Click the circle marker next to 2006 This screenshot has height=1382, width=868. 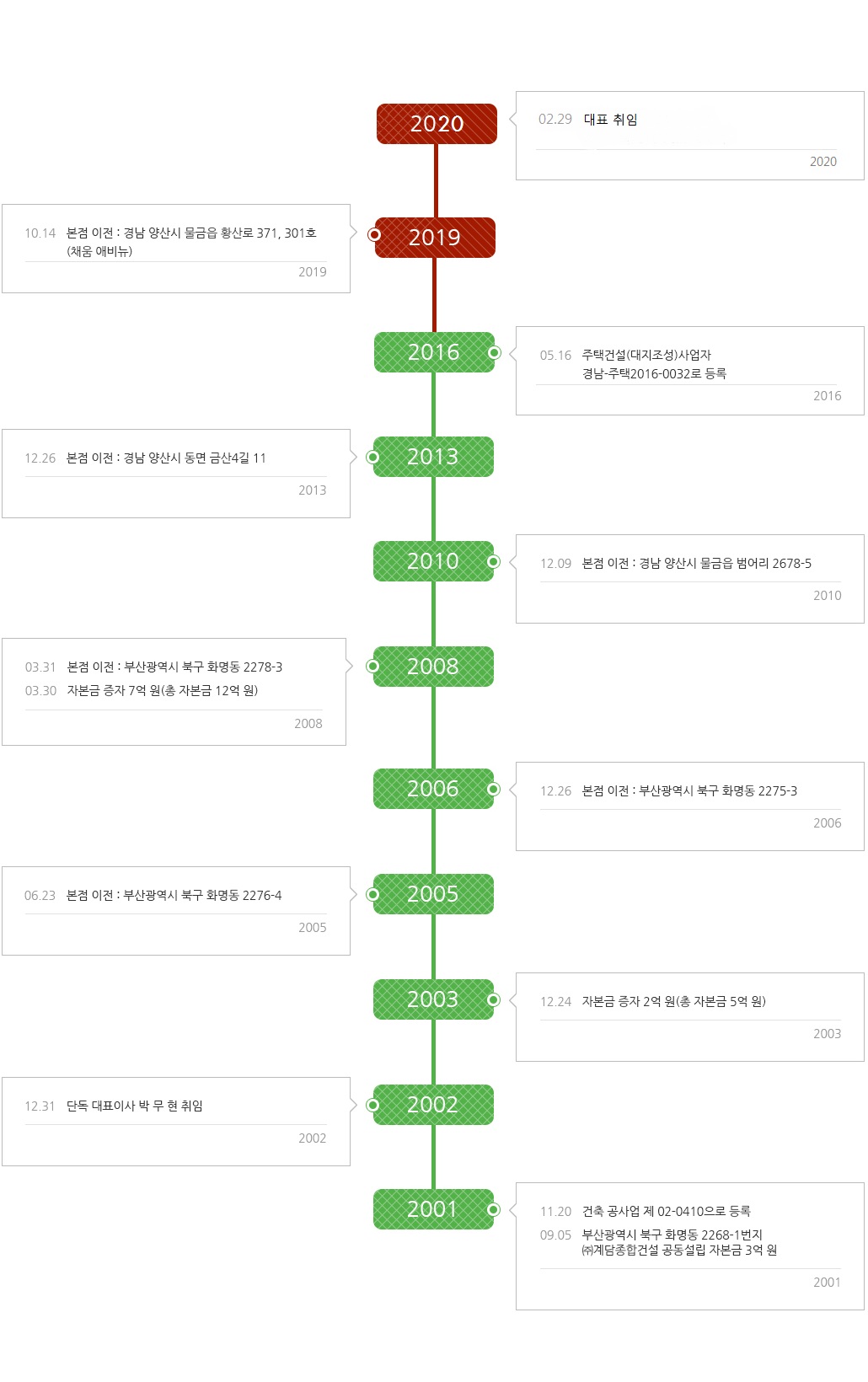tap(494, 789)
